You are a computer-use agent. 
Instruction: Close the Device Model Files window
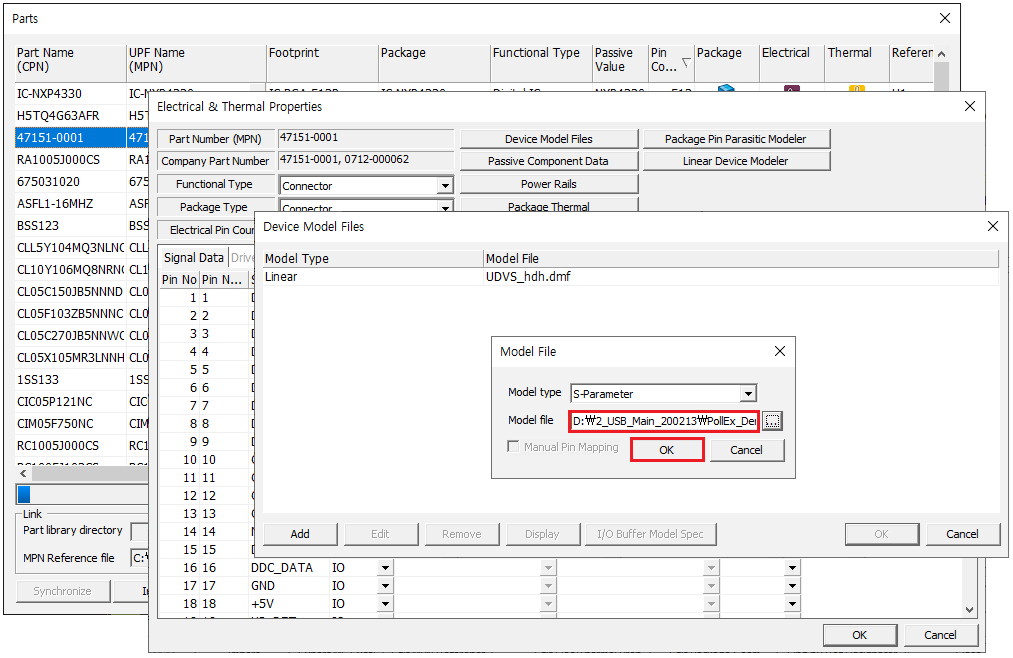tap(993, 227)
